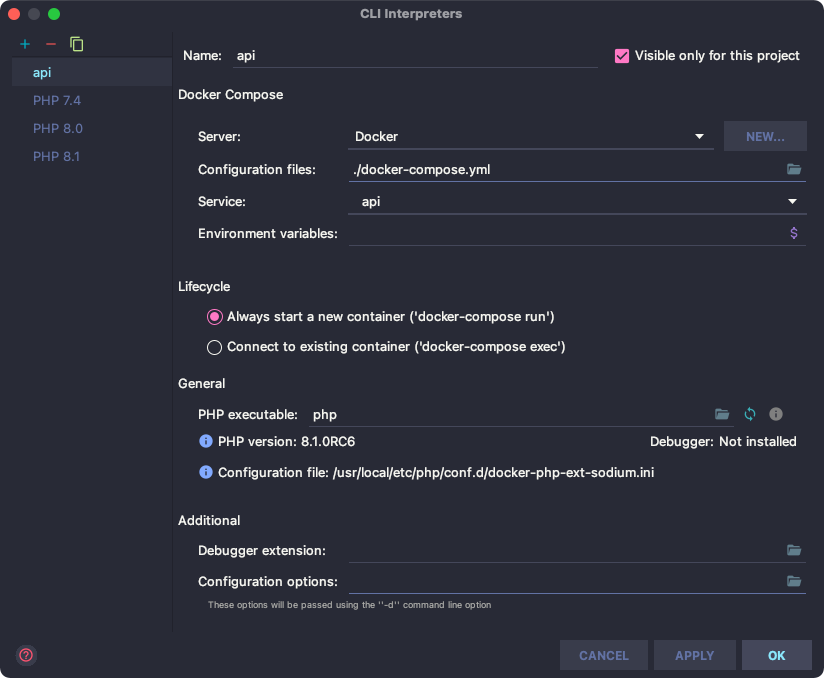Select the PHP 7.4 interpreter
The width and height of the screenshot is (824, 678).
[92, 100]
